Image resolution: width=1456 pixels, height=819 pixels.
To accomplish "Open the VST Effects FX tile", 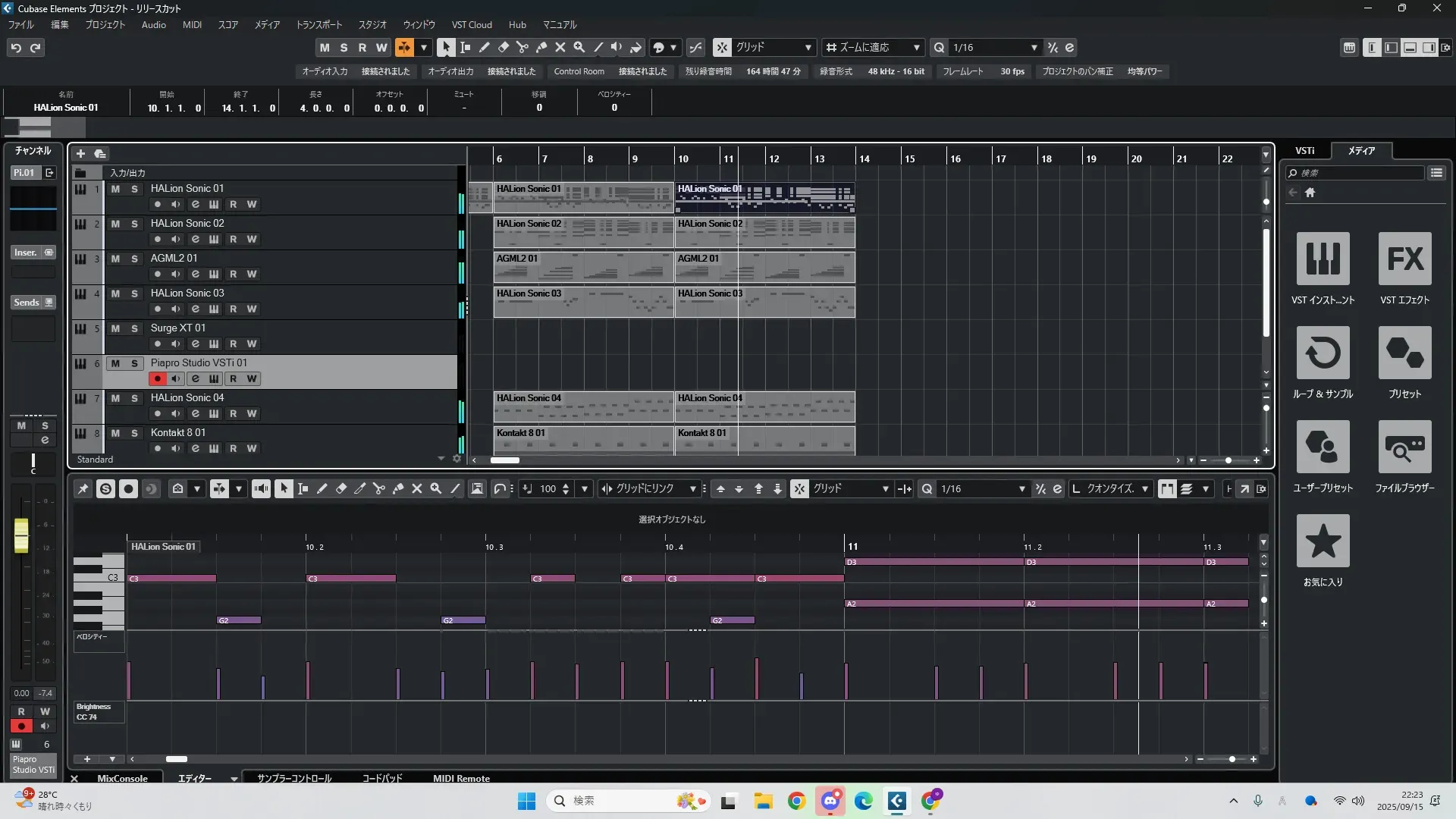I will 1404,259.
